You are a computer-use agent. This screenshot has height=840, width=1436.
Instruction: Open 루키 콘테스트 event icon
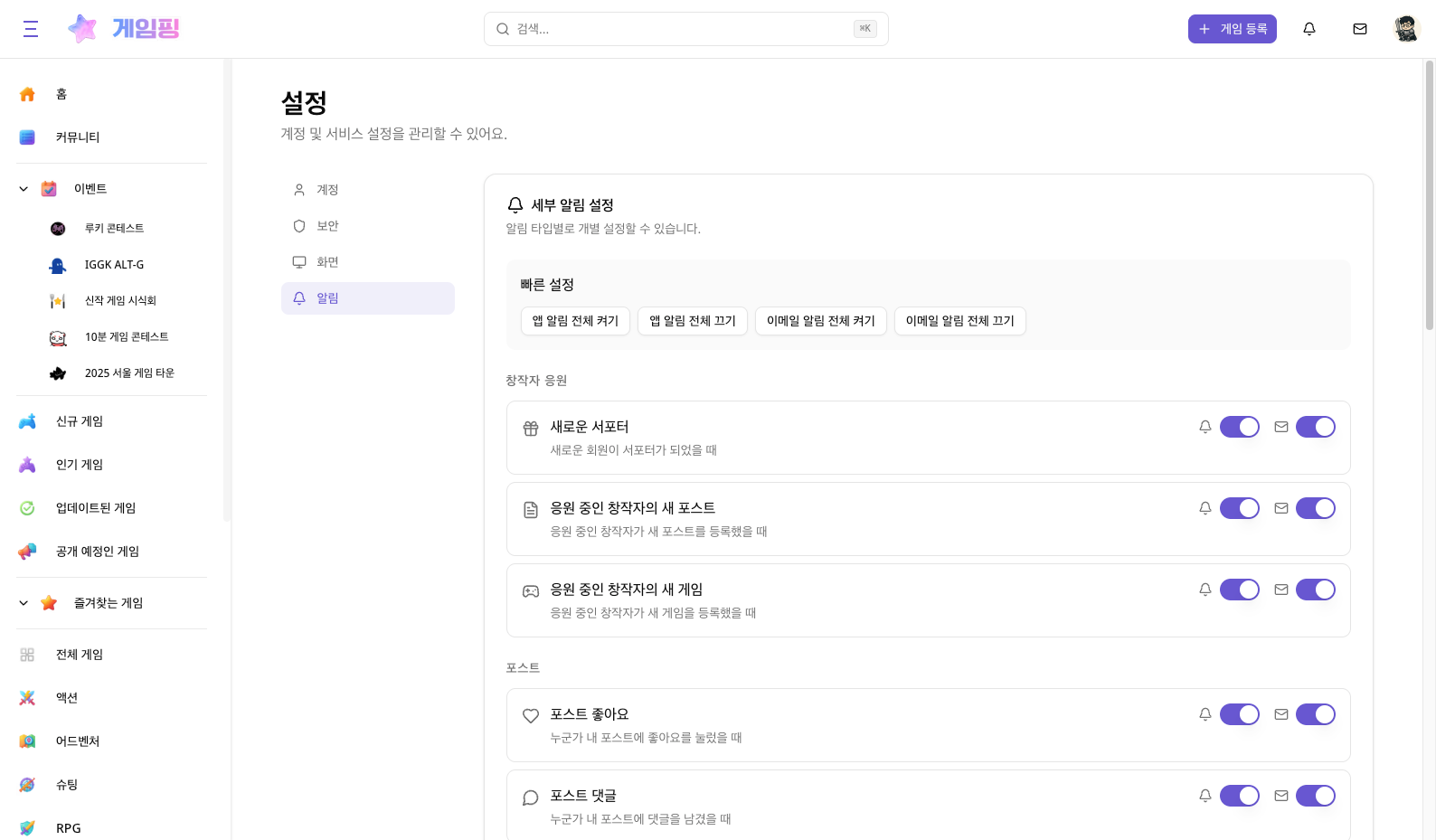(x=58, y=229)
